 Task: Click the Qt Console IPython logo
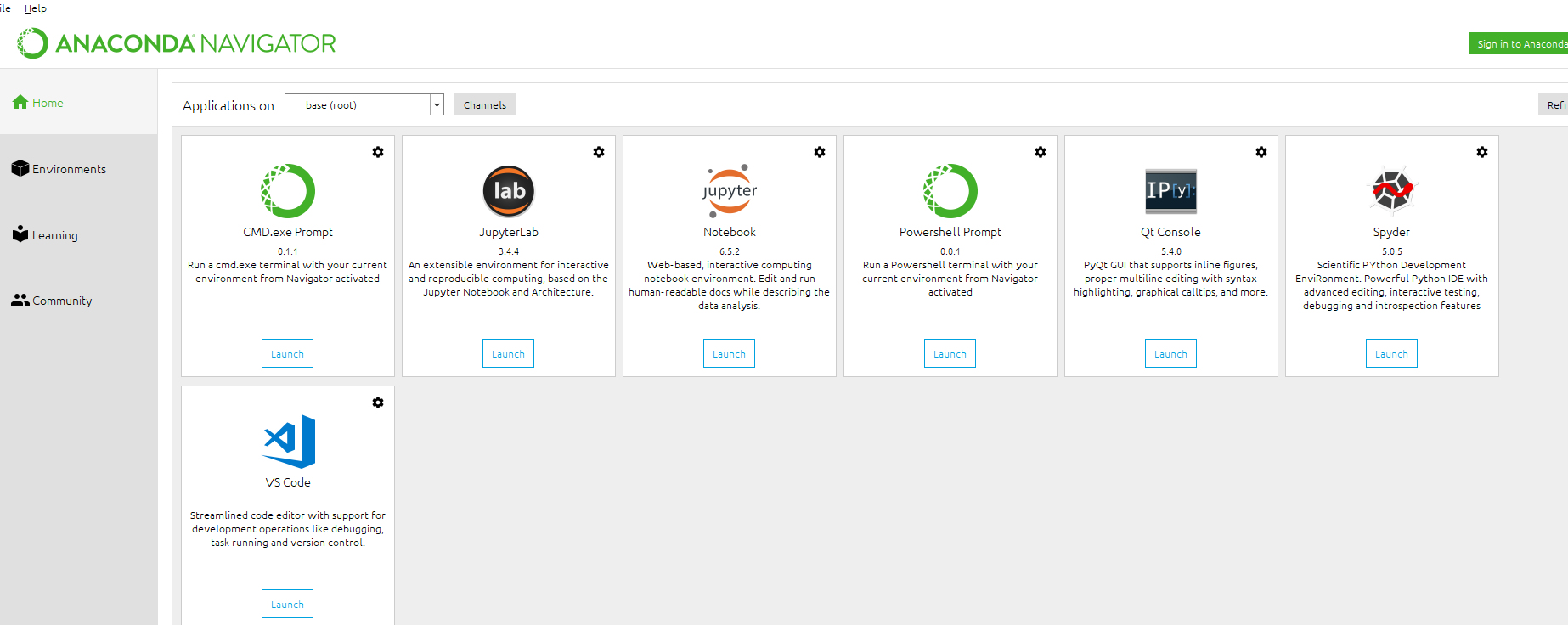1171,191
